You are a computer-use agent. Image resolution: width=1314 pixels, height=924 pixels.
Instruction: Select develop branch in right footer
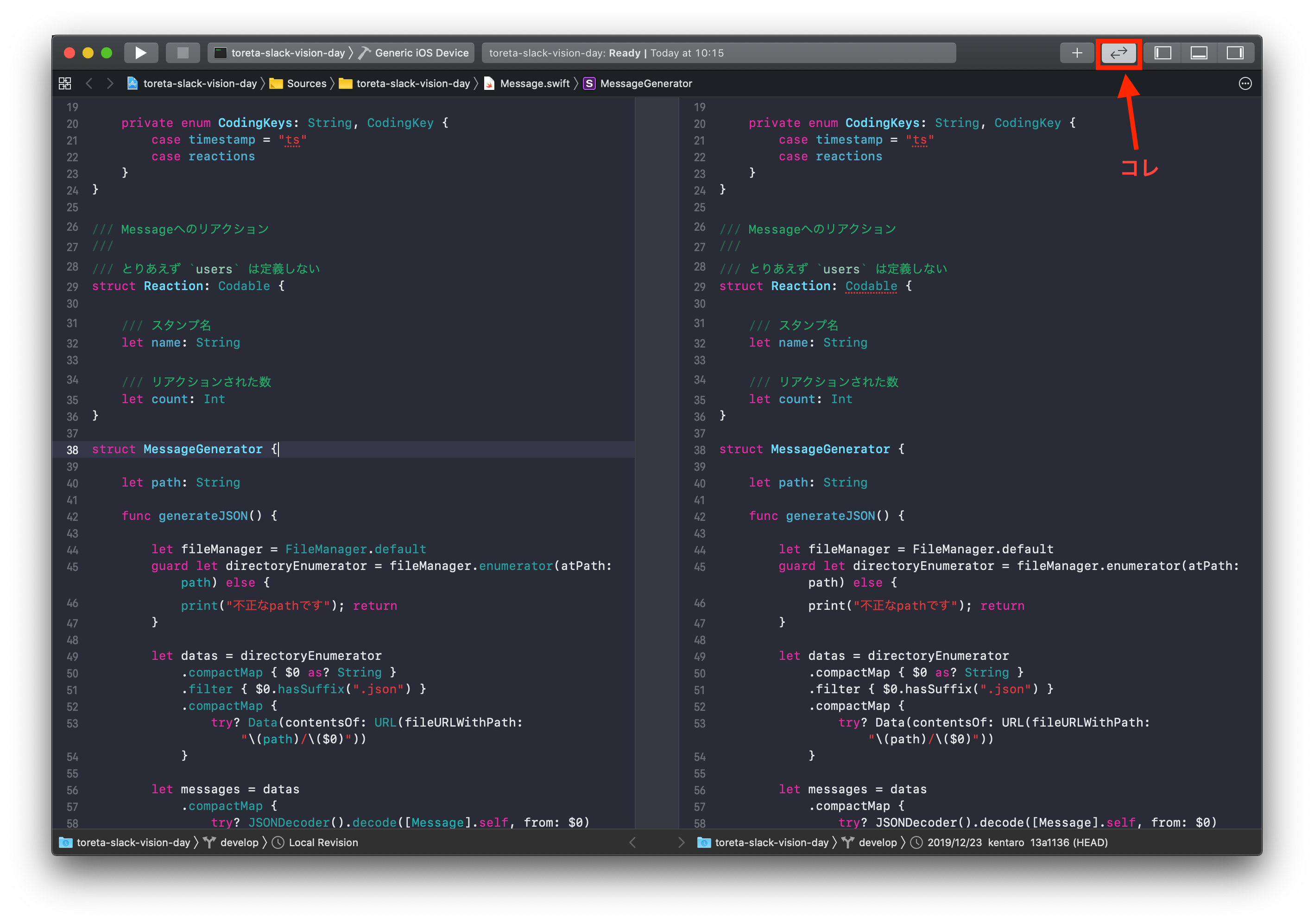tap(878, 842)
